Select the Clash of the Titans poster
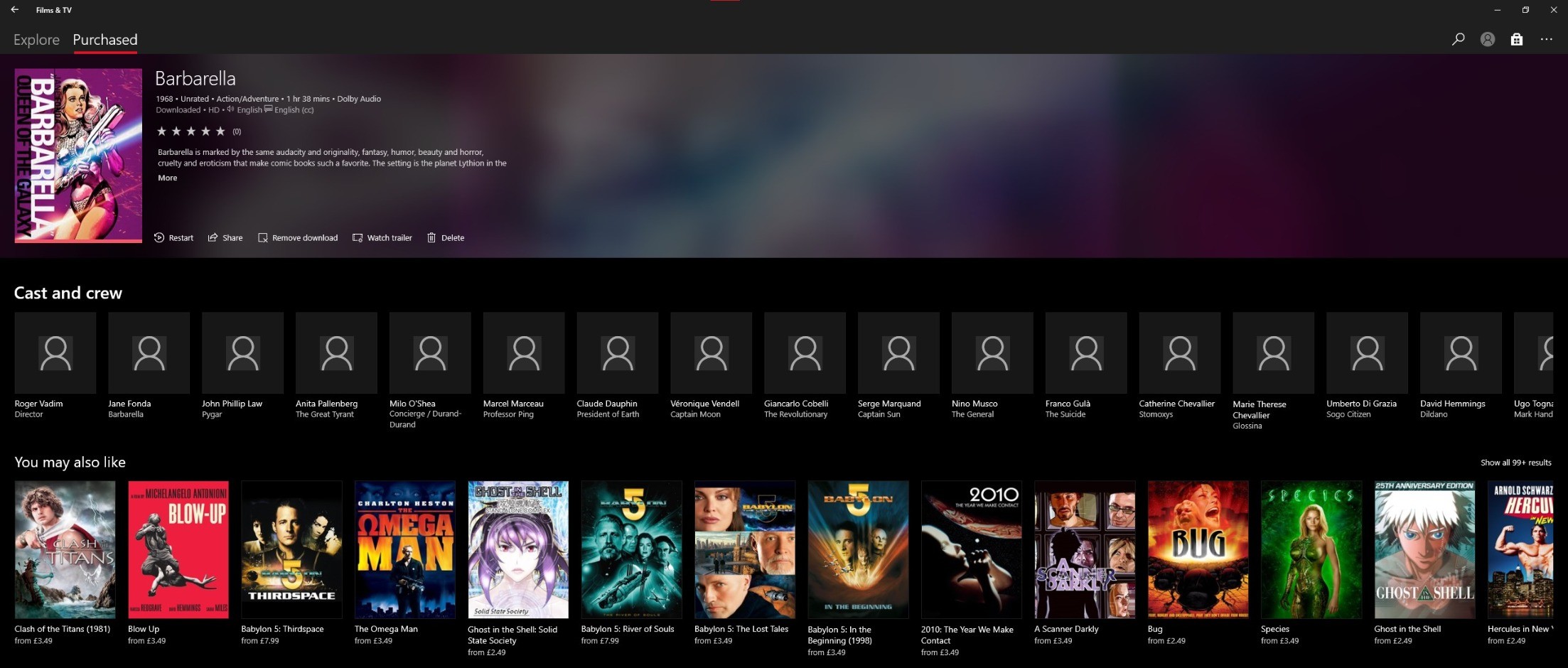This screenshot has width=1568, height=668. pos(65,549)
